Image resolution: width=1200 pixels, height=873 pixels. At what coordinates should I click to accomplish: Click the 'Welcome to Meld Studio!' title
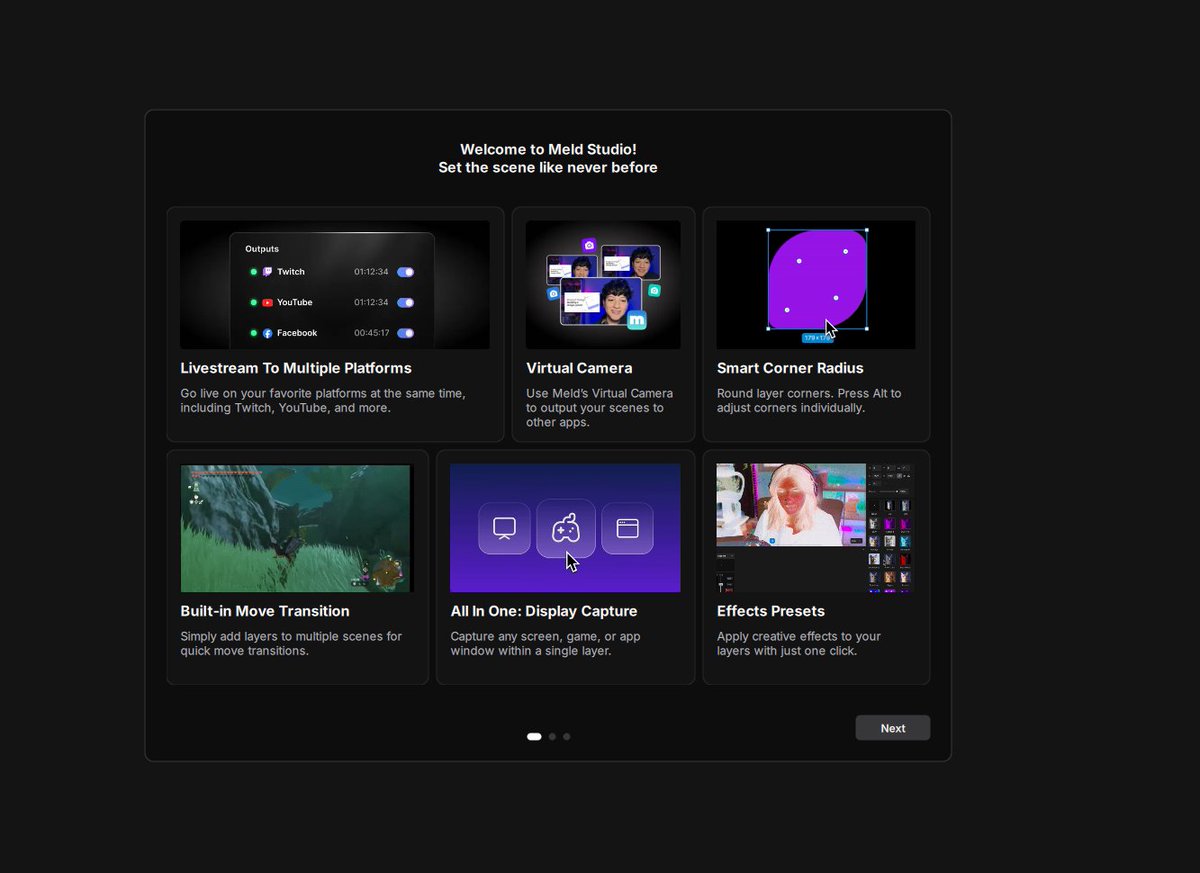tap(548, 150)
